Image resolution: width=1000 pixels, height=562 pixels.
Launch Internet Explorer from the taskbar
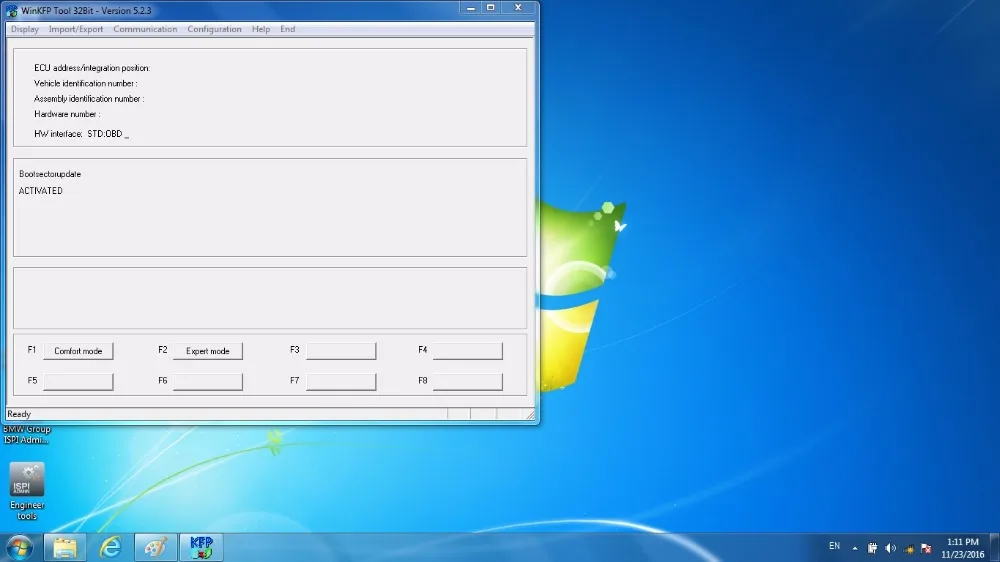110,547
